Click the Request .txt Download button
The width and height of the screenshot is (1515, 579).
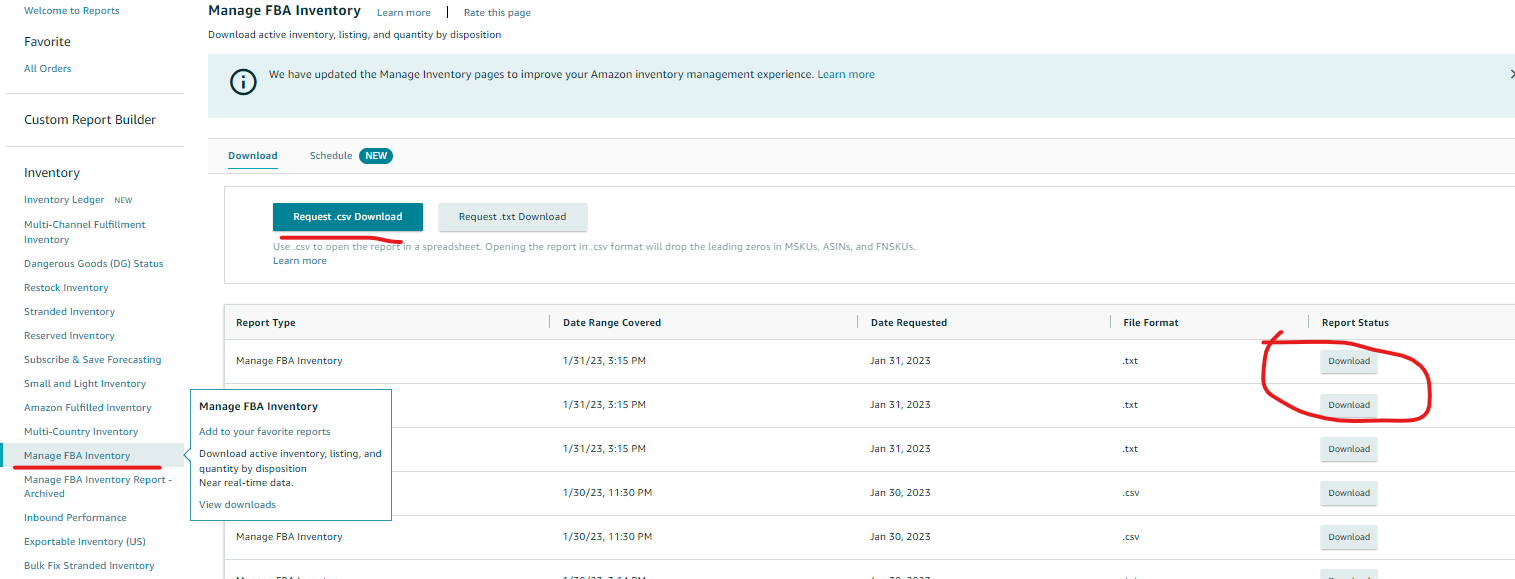[513, 217]
